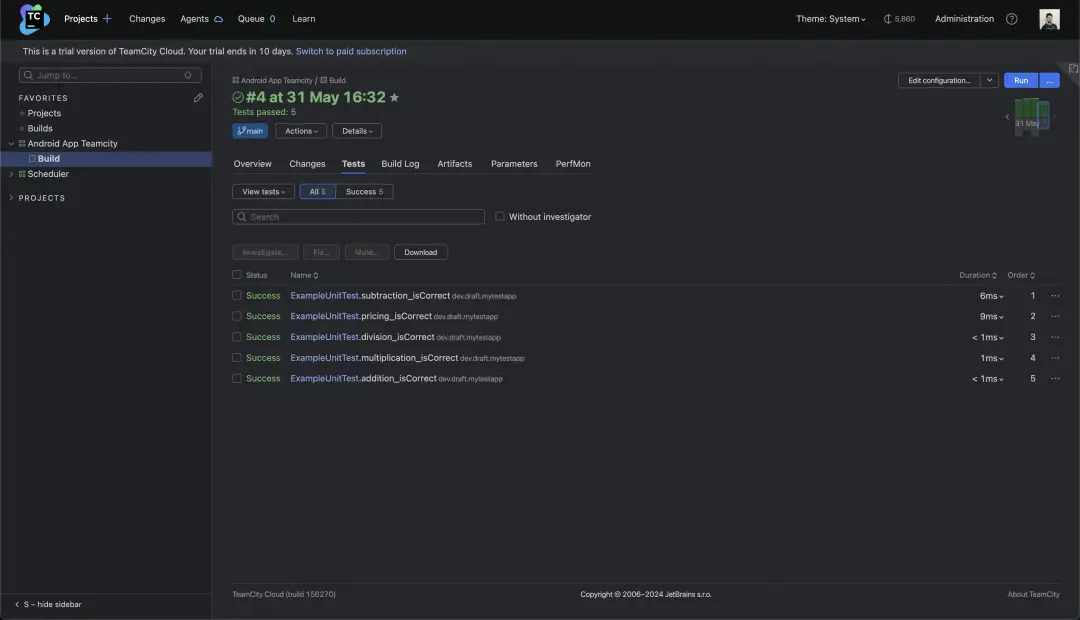Click the Edit configuration button
The width and height of the screenshot is (1080, 620).
point(939,81)
